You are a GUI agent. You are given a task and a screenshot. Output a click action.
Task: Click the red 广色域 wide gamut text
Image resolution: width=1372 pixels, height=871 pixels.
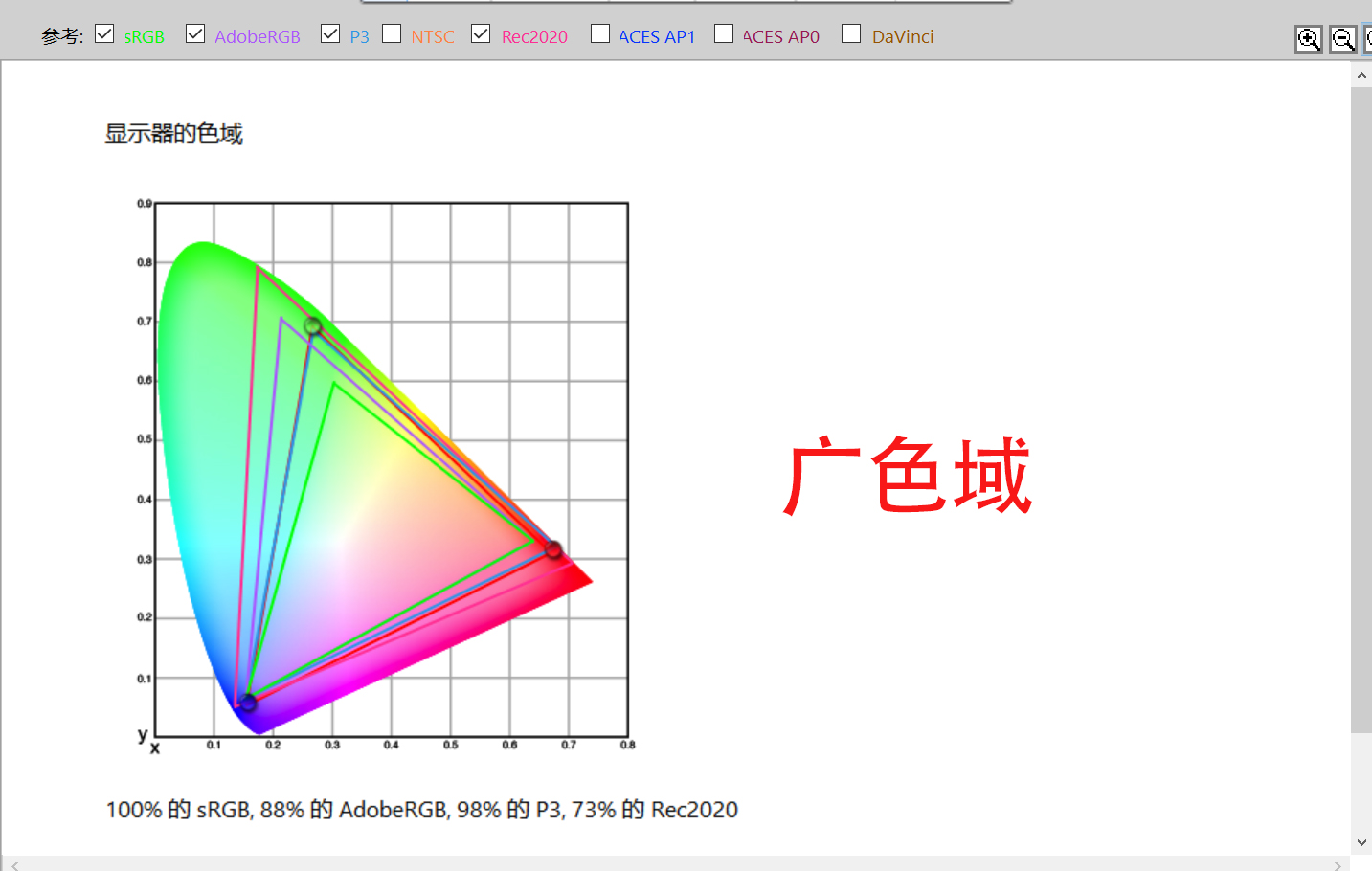pyautogui.click(x=907, y=476)
